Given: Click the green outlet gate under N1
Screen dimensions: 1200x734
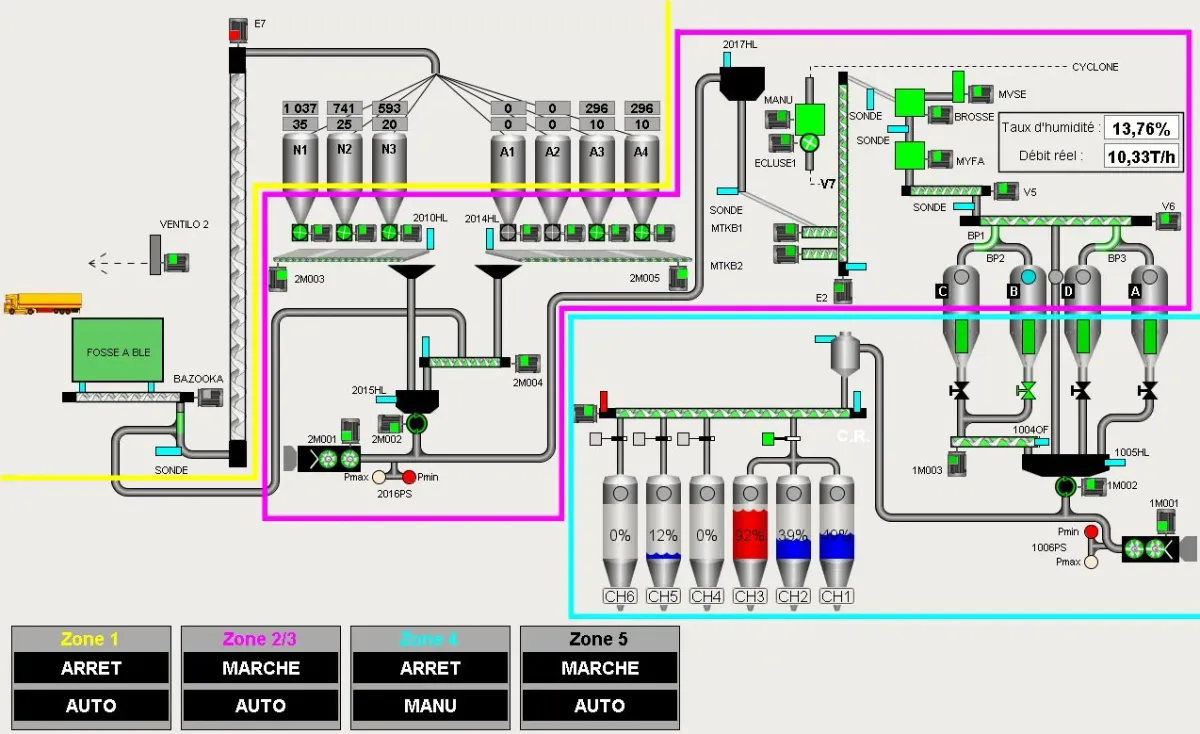Looking at the screenshot, I should 300,232.
